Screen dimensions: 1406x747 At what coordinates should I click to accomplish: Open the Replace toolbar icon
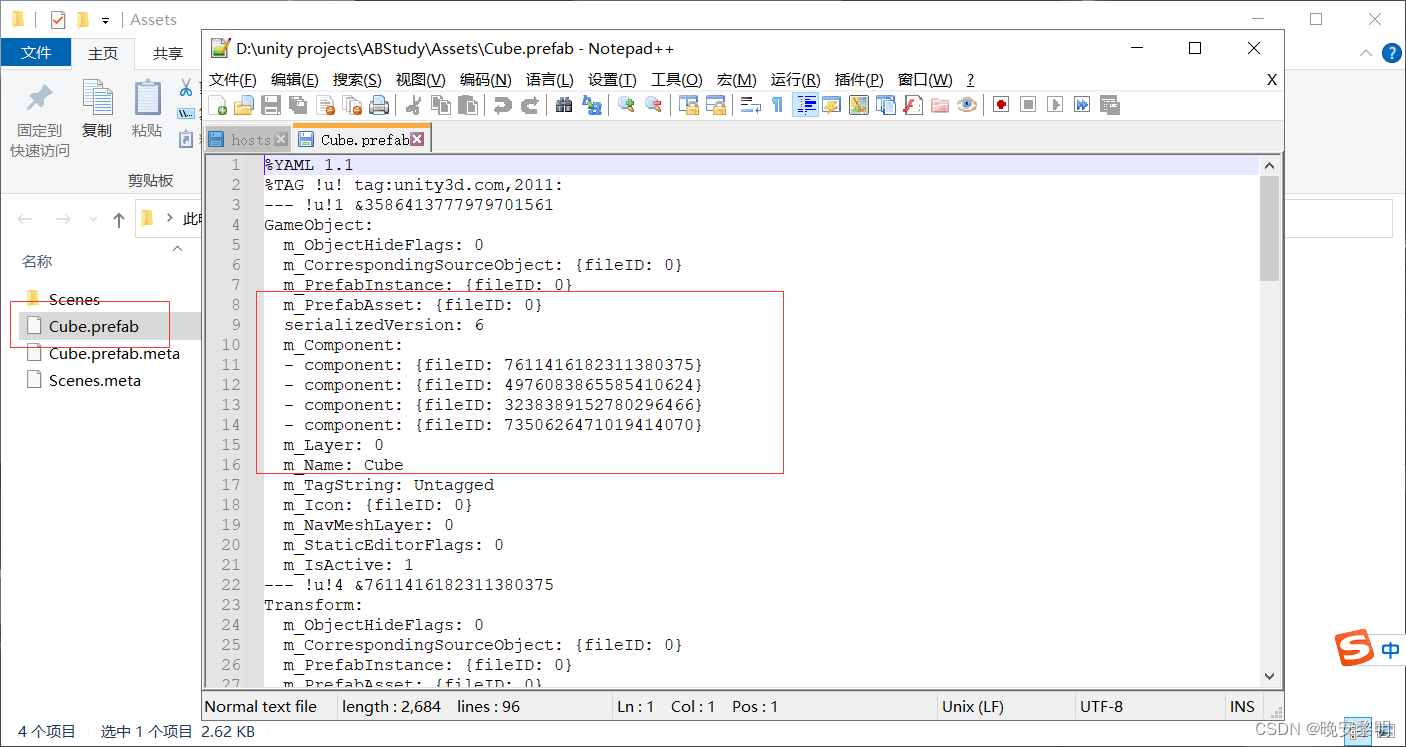tap(592, 105)
